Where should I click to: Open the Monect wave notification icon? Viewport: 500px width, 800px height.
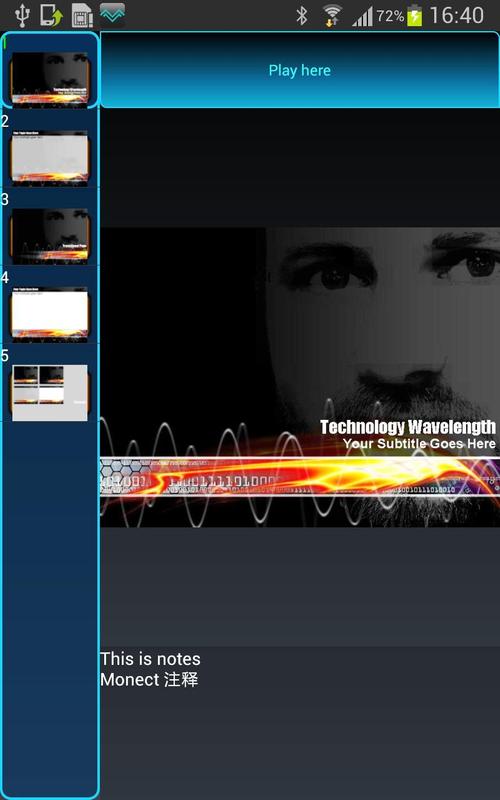(112, 15)
